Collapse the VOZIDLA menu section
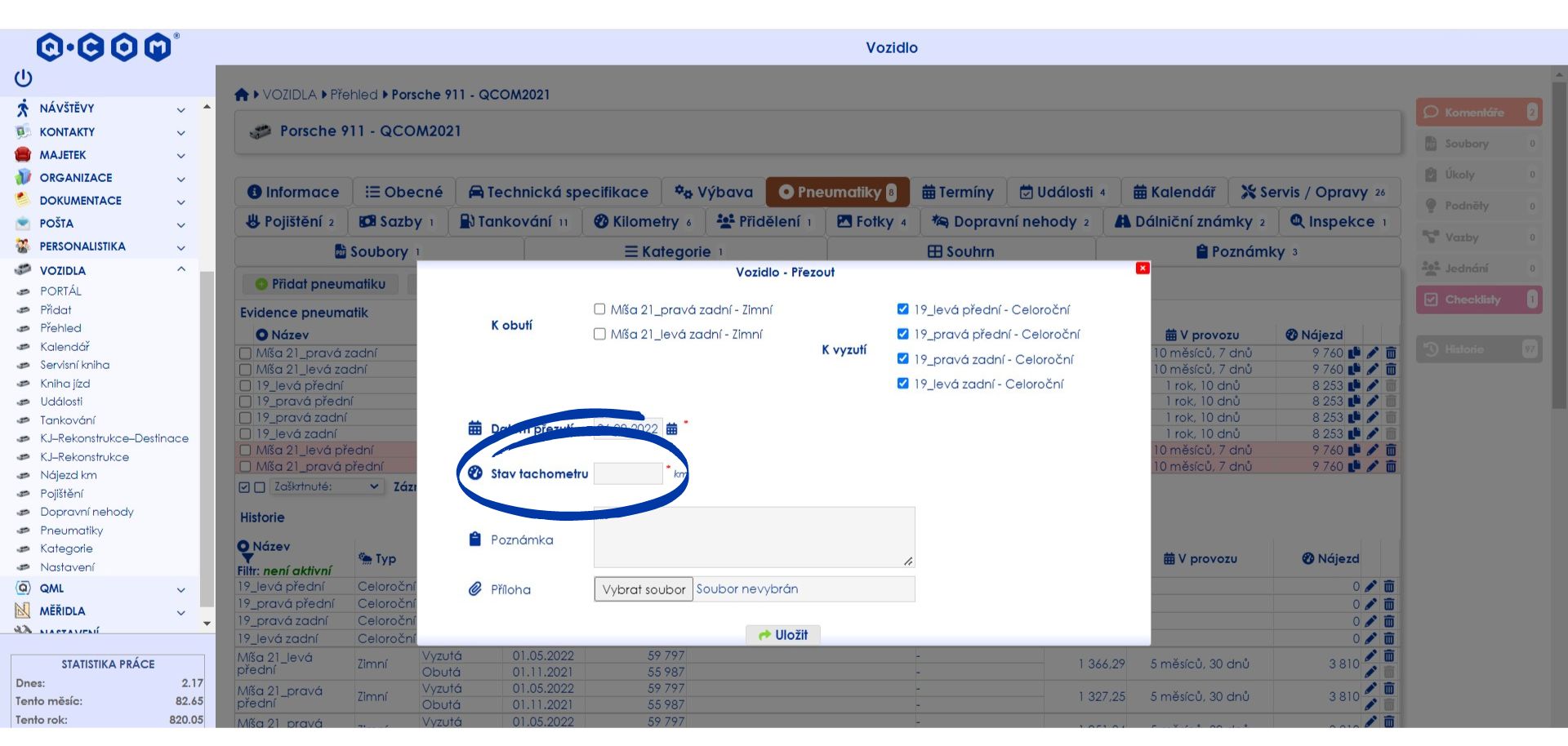1568x746 pixels. click(x=181, y=269)
